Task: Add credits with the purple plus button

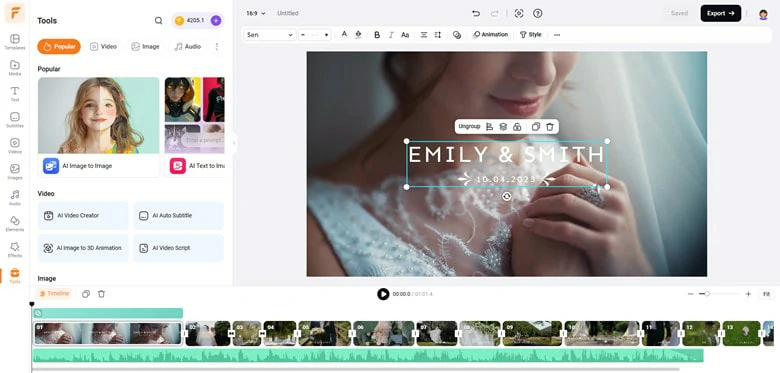Action: pos(215,20)
